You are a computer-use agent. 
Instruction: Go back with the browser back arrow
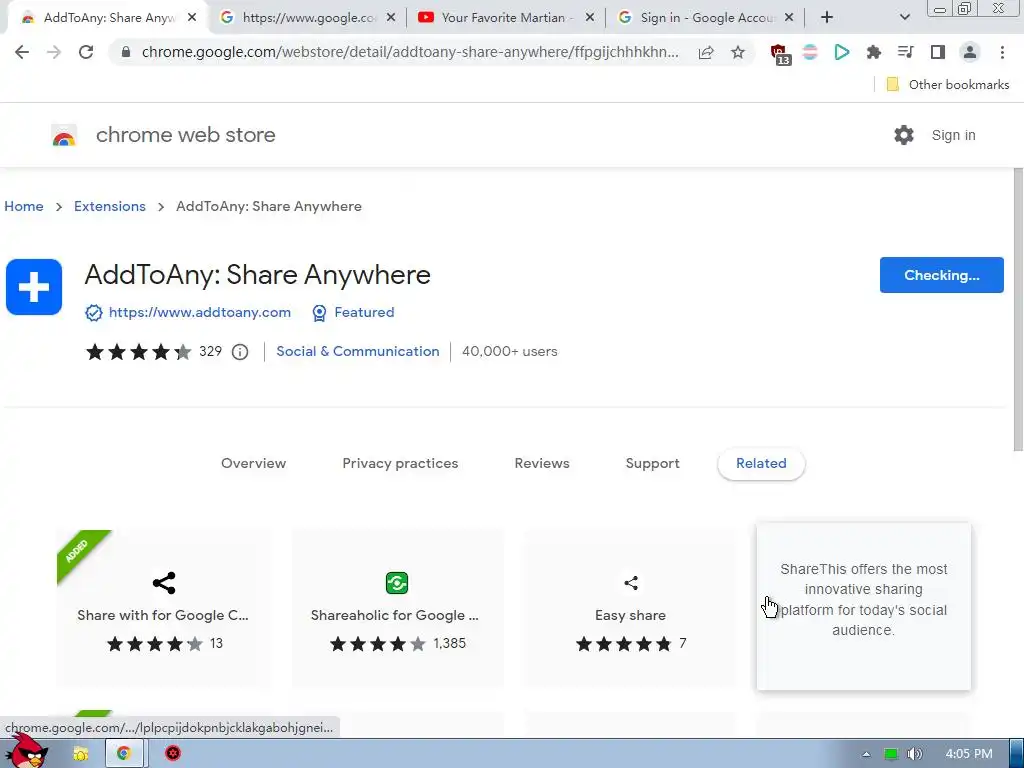(x=22, y=52)
